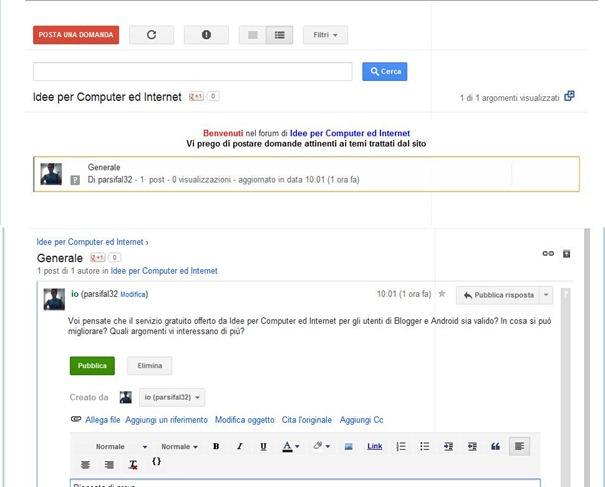Image resolution: width=605 pixels, height=487 pixels.
Task: Click the blue Cerca search button
Action: click(x=384, y=71)
